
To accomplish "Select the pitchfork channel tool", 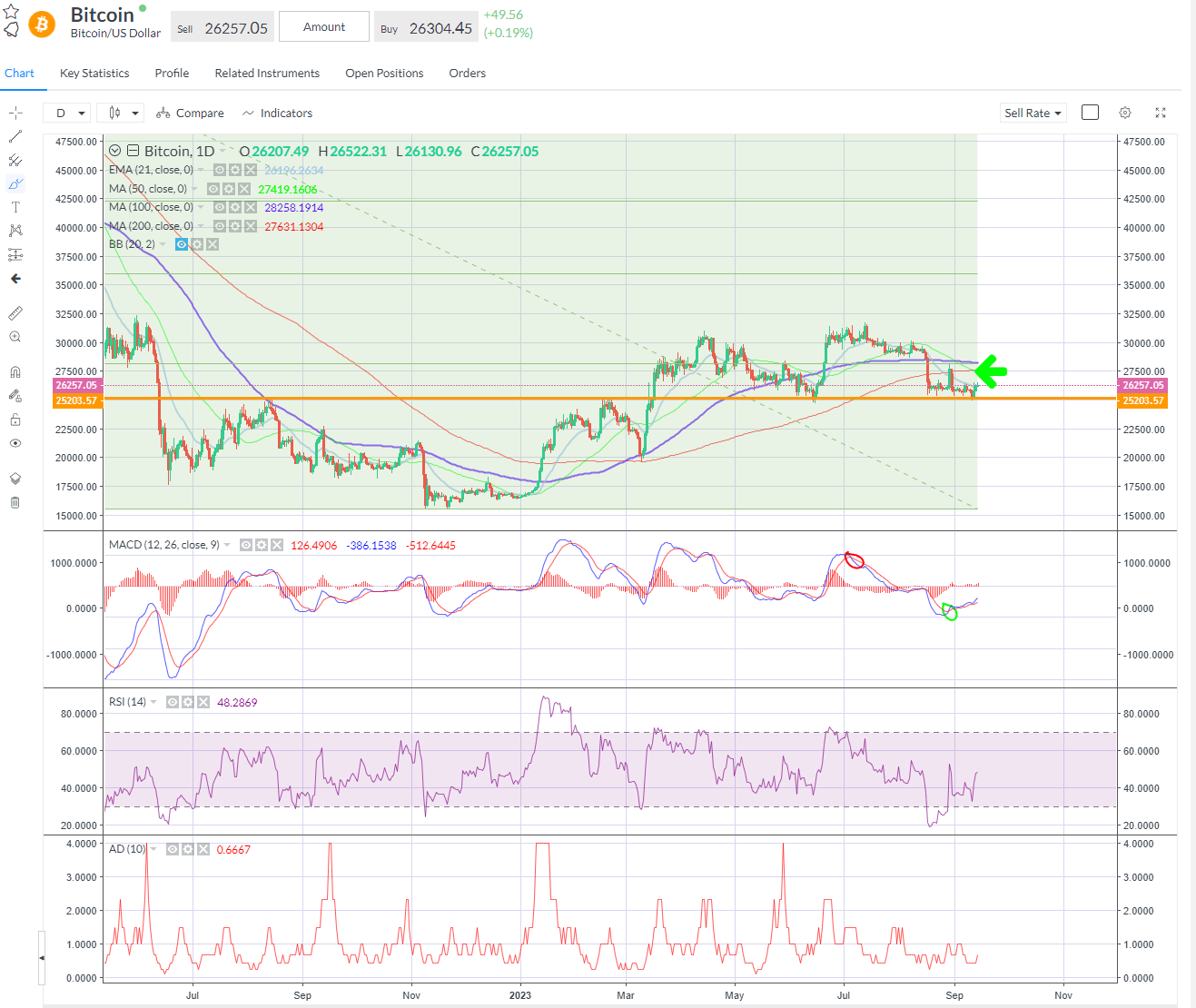I will [x=15, y=160].
